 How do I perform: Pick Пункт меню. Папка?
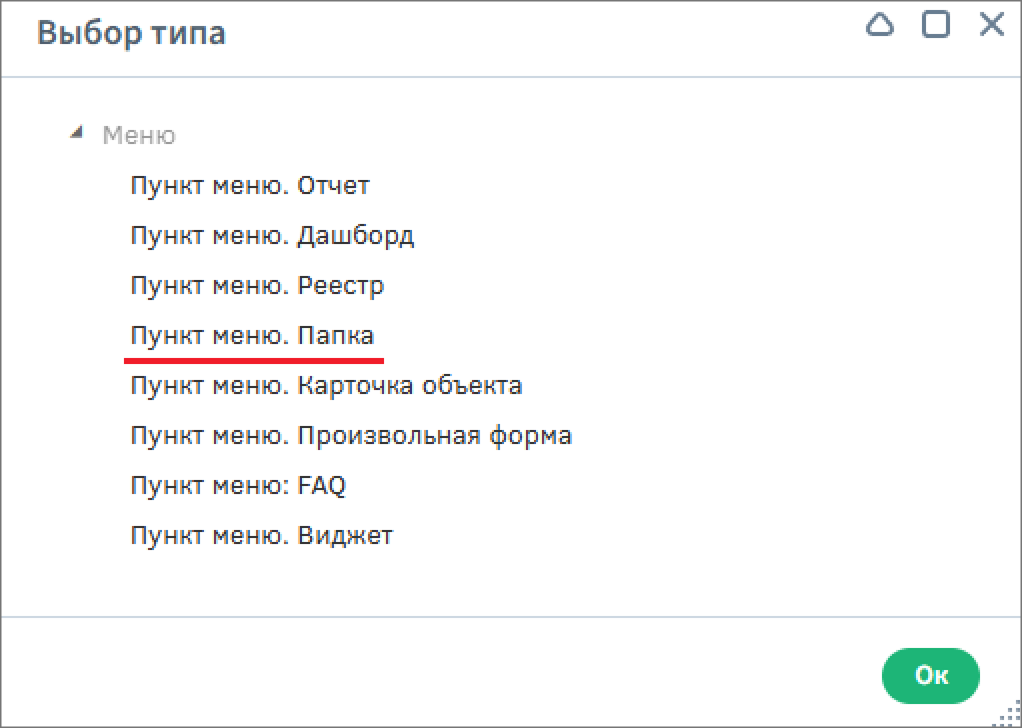pyautogui.click(x=252, y=336)
